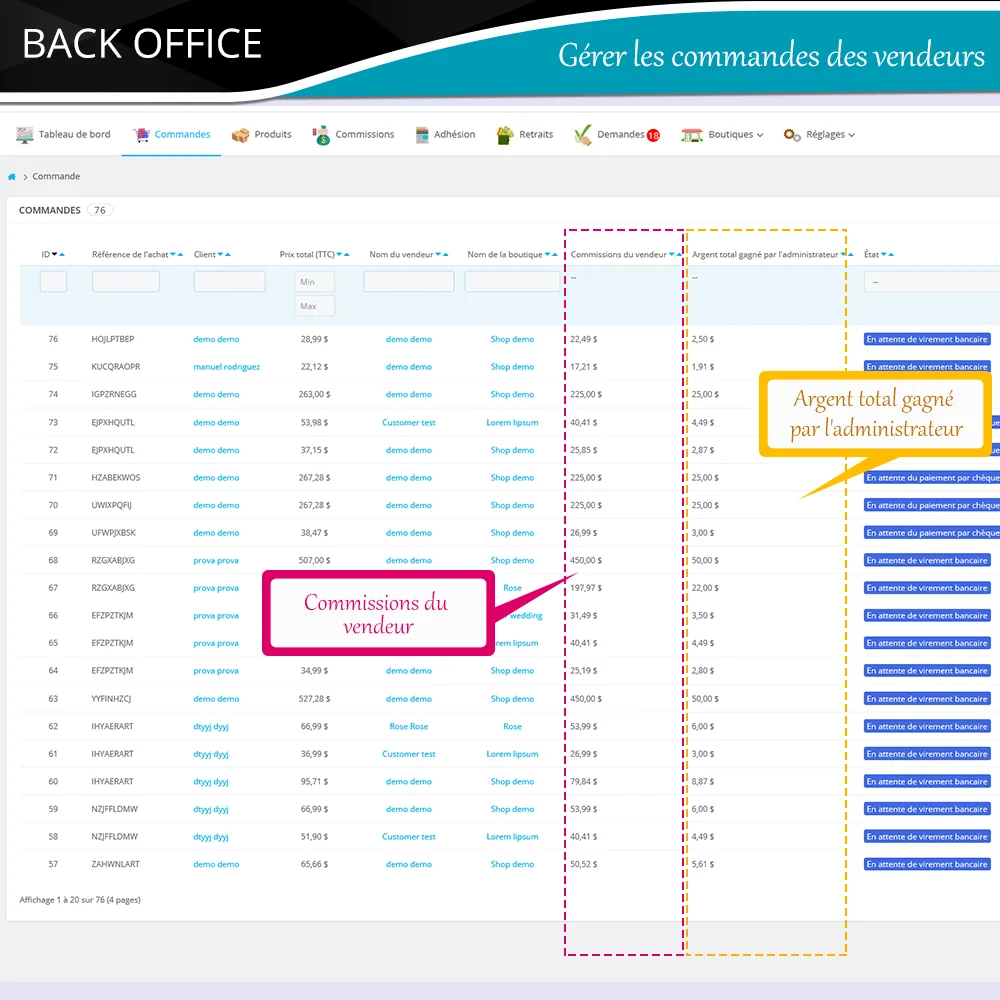Image resolution: width=1000 pixels, height=1000 pixels.
Task: Sort by Client column arrows
Action: (224, 254)
